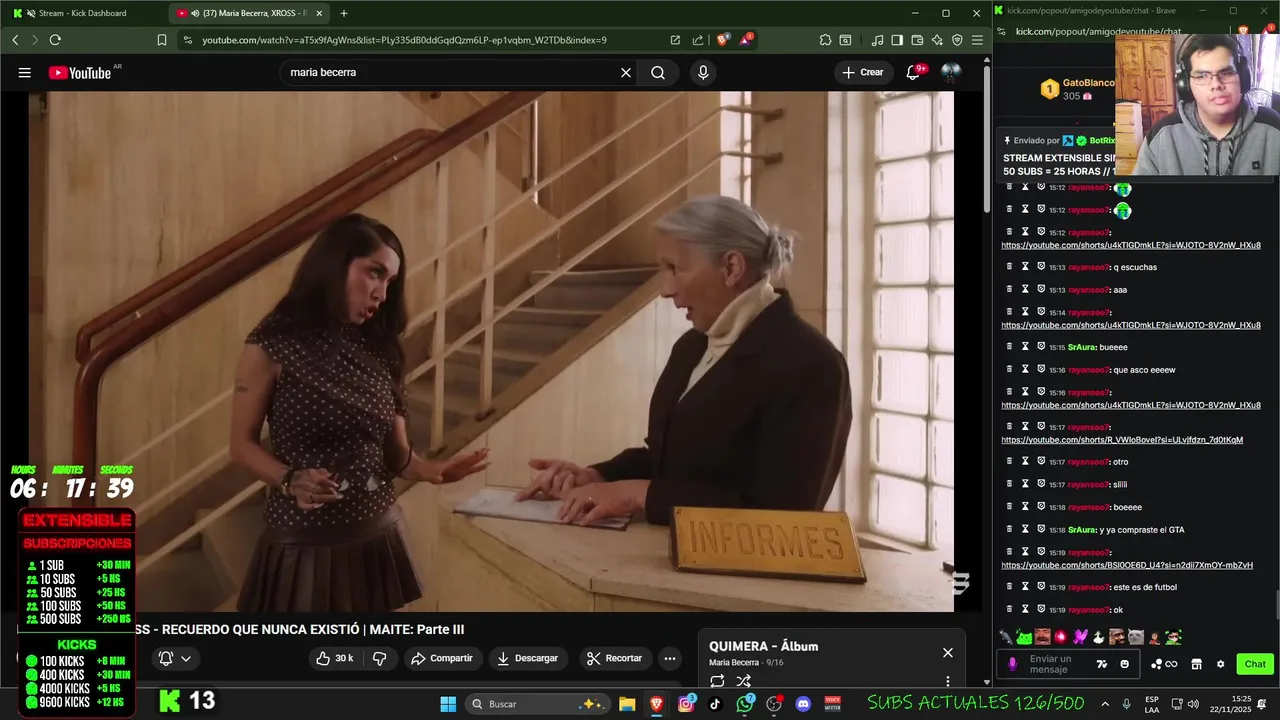Open Brave Rewards triangle icon
The height and width of the screenshot is (720, 1280).
pyautogui.click(x=746, y=40)
